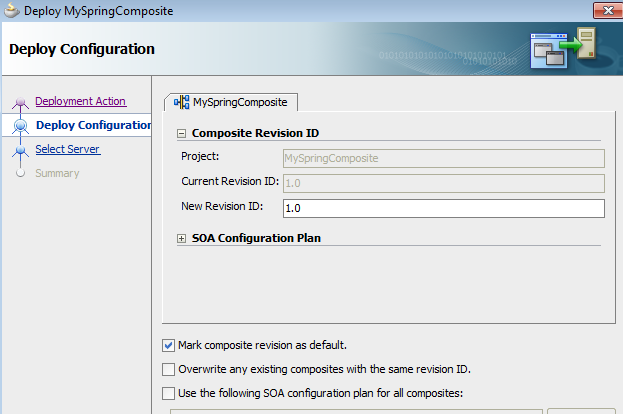The width and height of the screenshot is (623, 414).
Task: Tick Use the following SOA configuration plan
Action: point(168,393)
